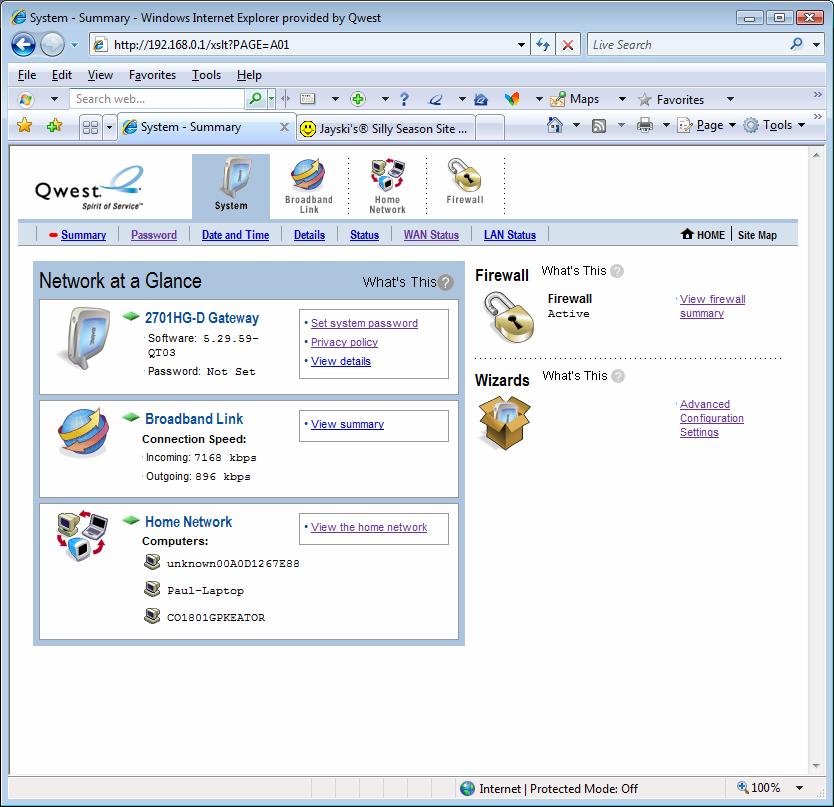
Task: Open the Favorites Center yellow star
Action: click(x=24, y=126)
